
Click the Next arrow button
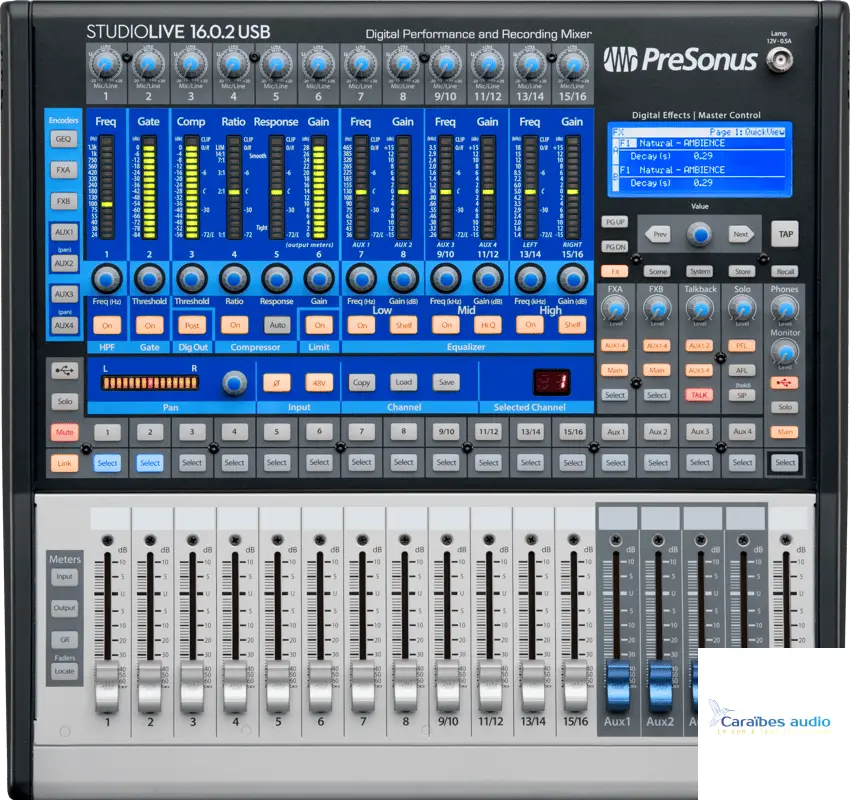(741, 235)
